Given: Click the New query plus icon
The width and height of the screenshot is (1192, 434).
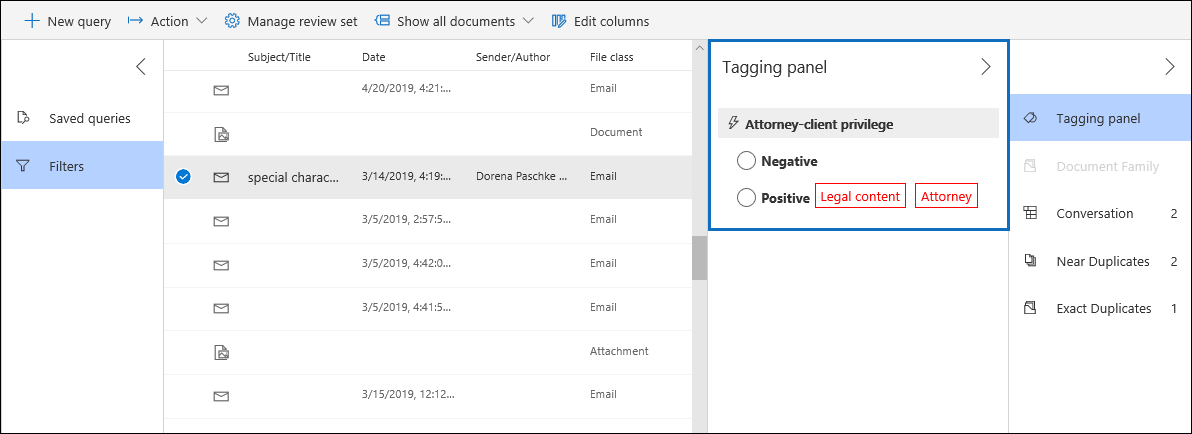Looking at the screenshot, I should pyautogui.click(x=31, y=21).
